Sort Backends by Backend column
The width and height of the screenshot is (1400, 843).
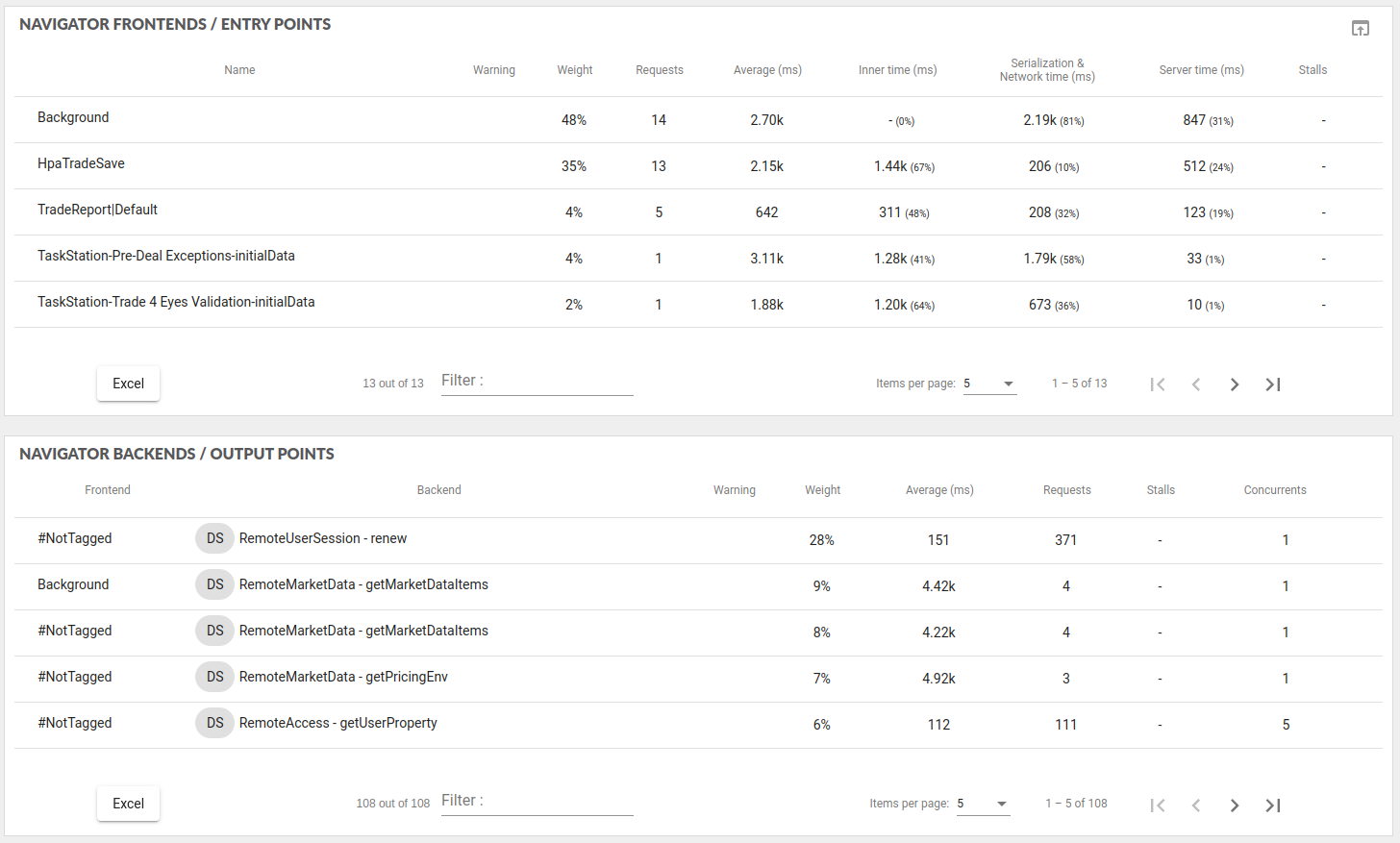coord(439,490)
